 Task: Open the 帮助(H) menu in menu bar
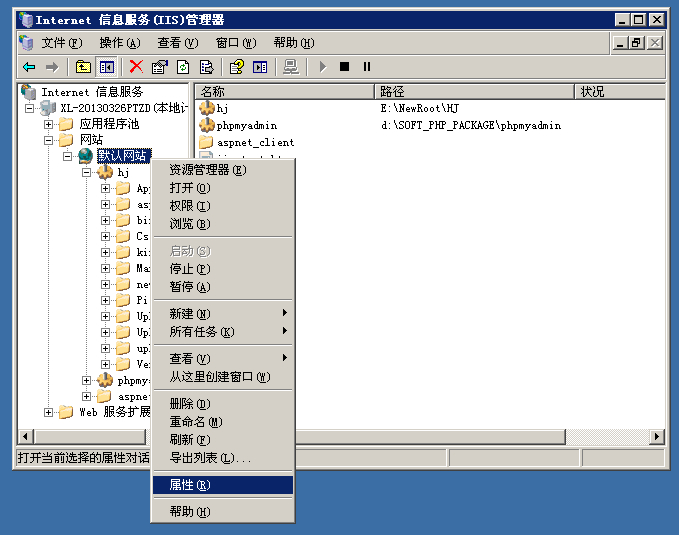coord(294,43)
